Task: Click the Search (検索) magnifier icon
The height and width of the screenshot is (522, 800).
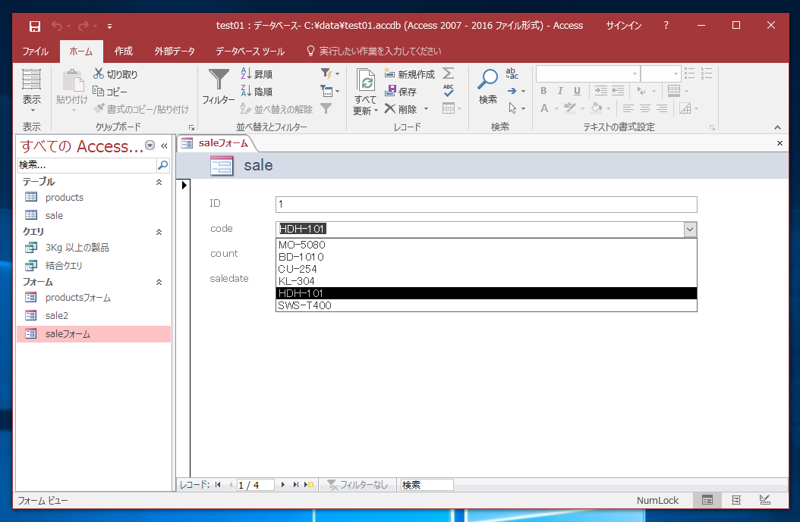Action: pos(487,80)
